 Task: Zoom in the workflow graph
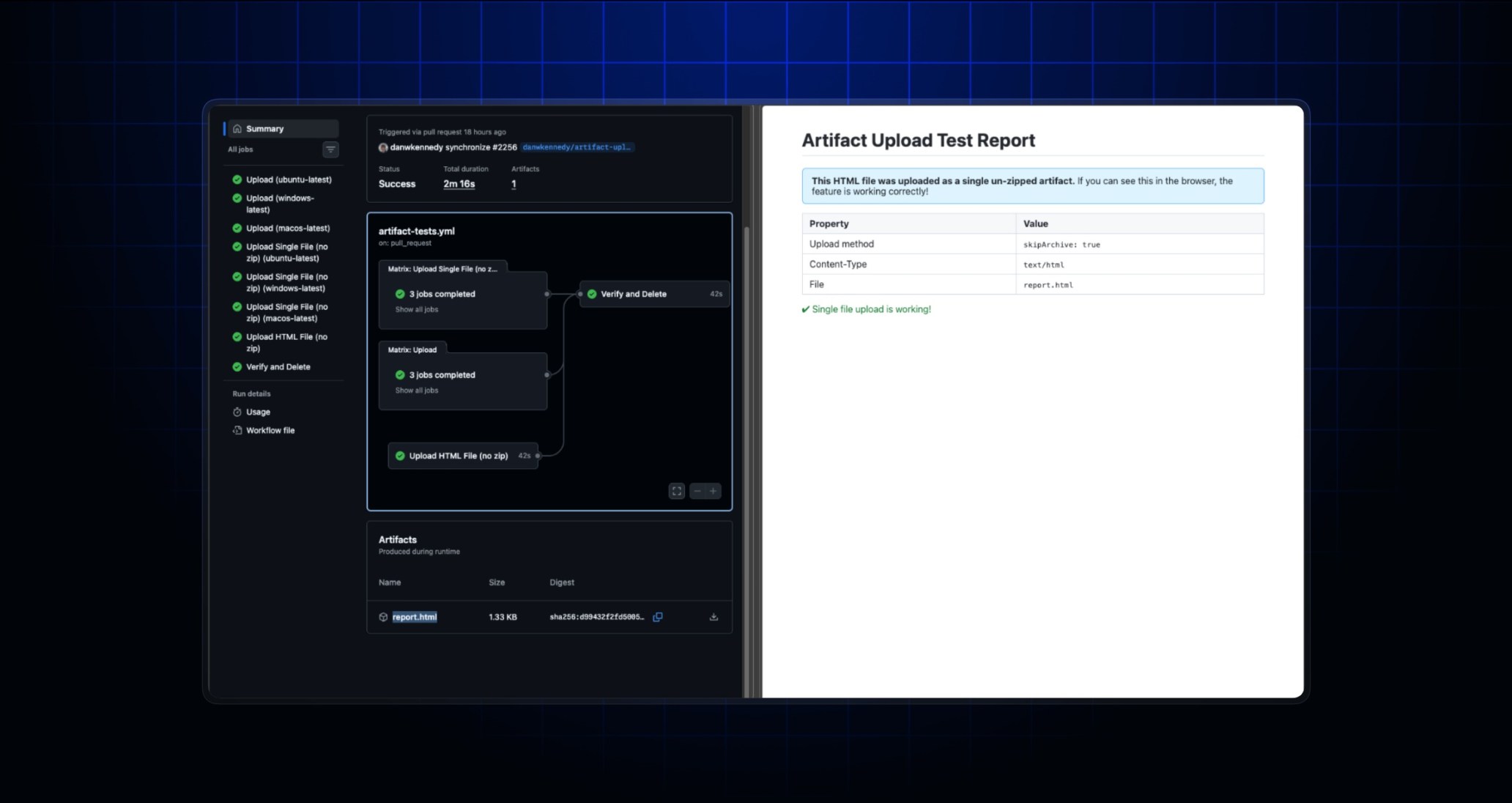(x=713, y=491)
